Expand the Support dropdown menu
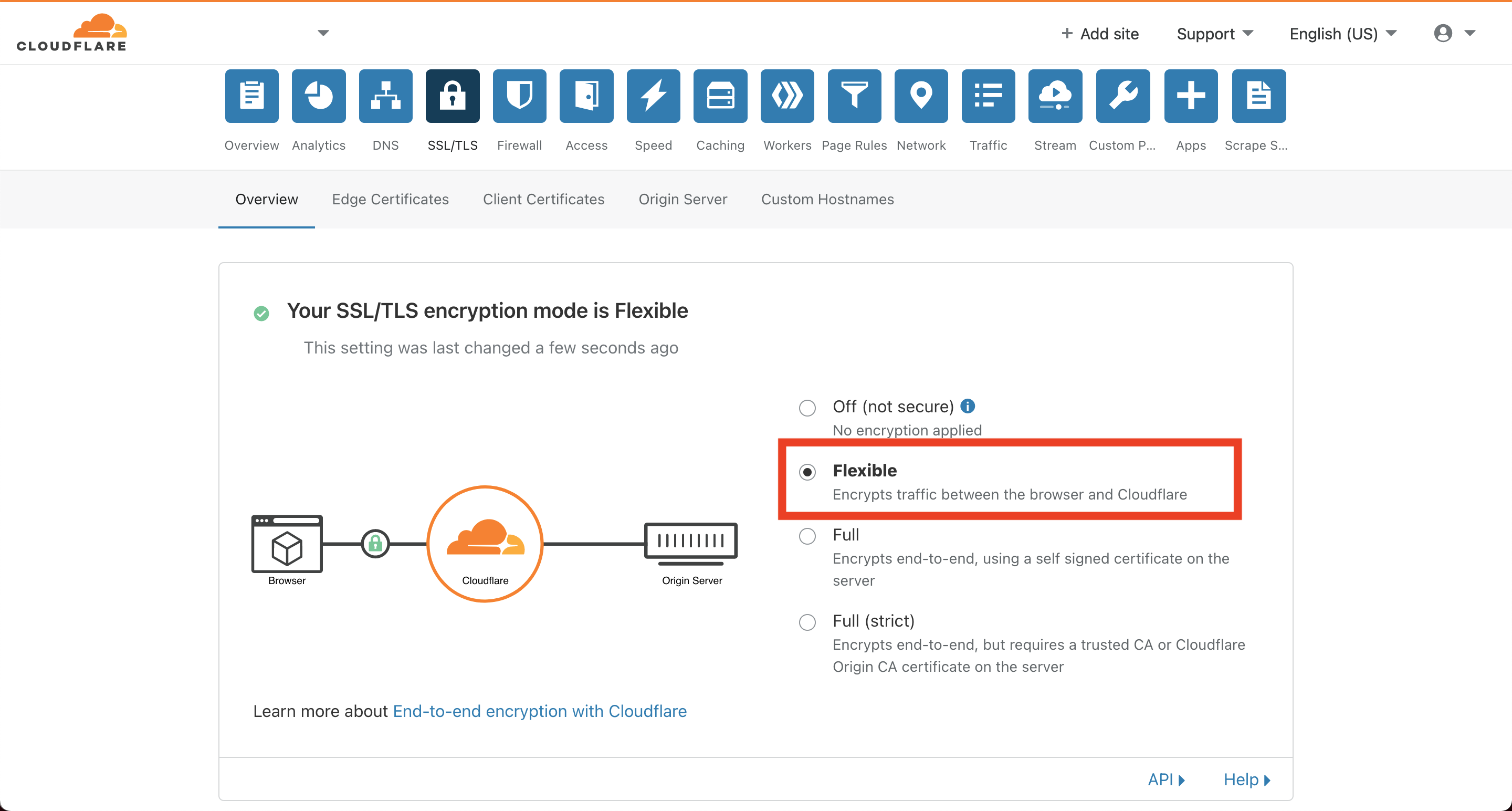Viewport: 1512px width, 811px height. tap(1214, 34)
